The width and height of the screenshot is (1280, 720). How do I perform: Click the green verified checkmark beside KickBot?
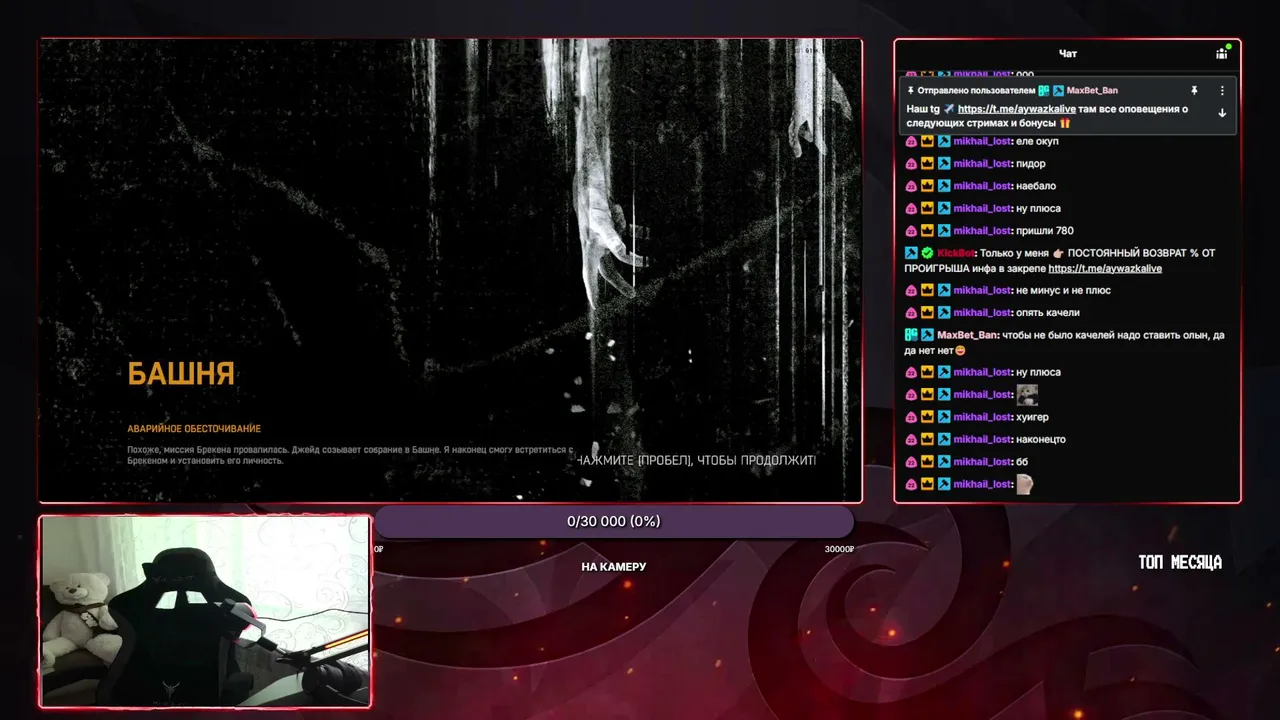(x=927, y=253)
